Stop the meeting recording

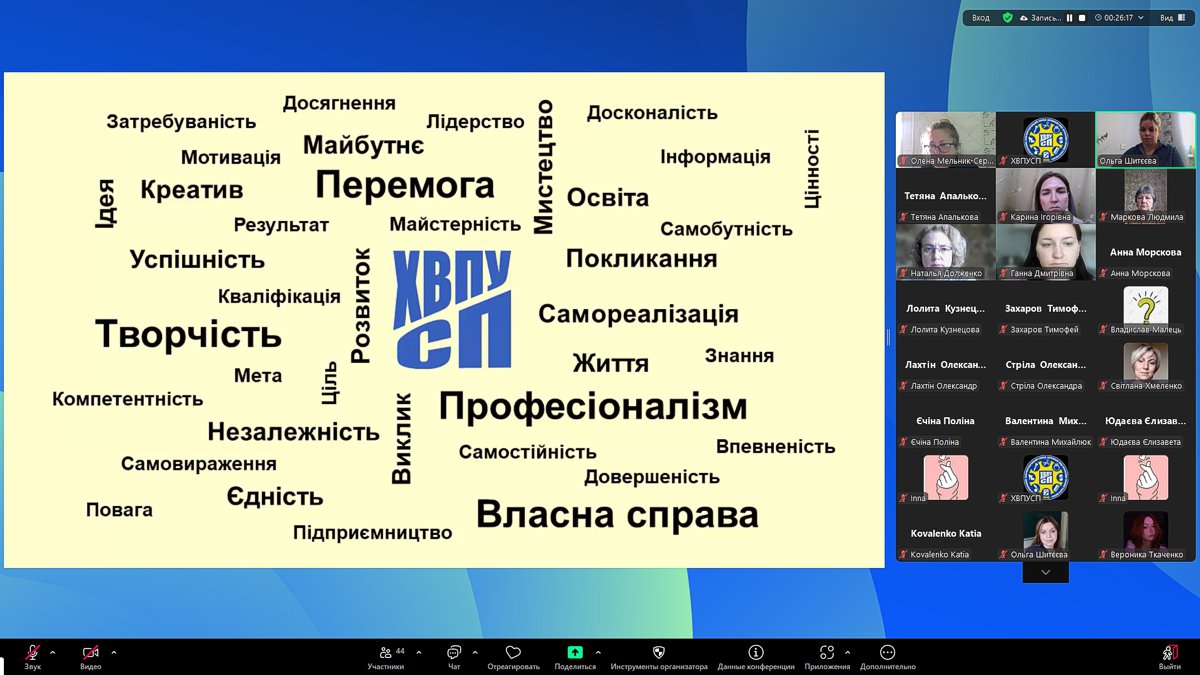coord(1081,18)
